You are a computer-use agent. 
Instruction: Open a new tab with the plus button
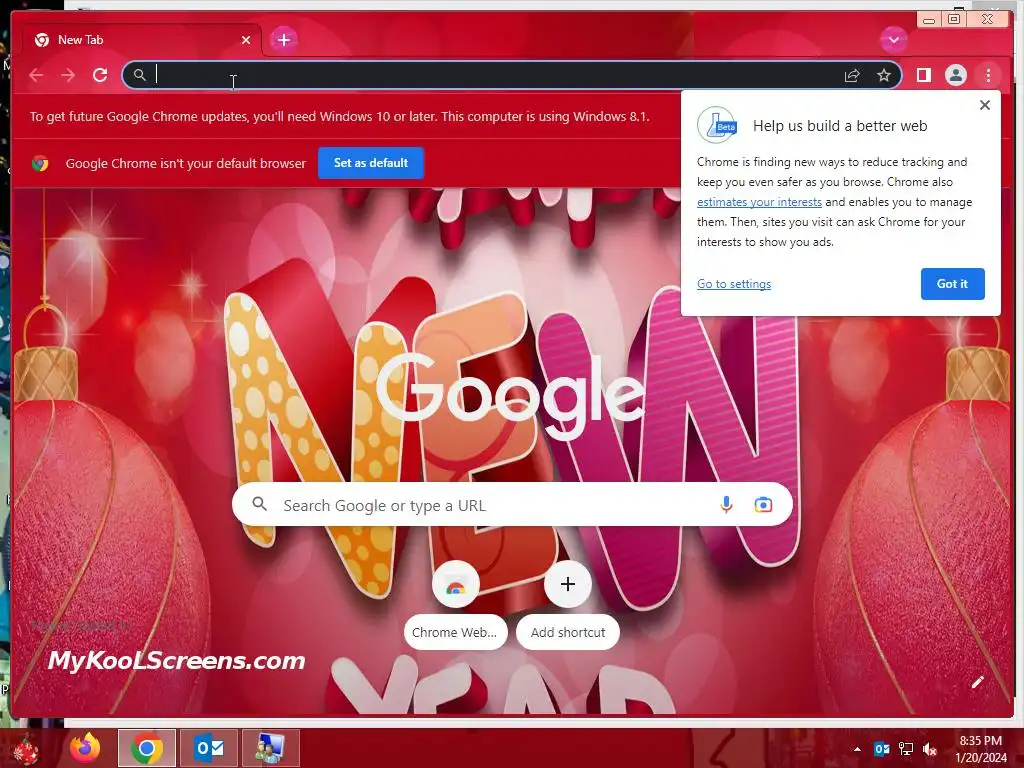click(283, 40)
